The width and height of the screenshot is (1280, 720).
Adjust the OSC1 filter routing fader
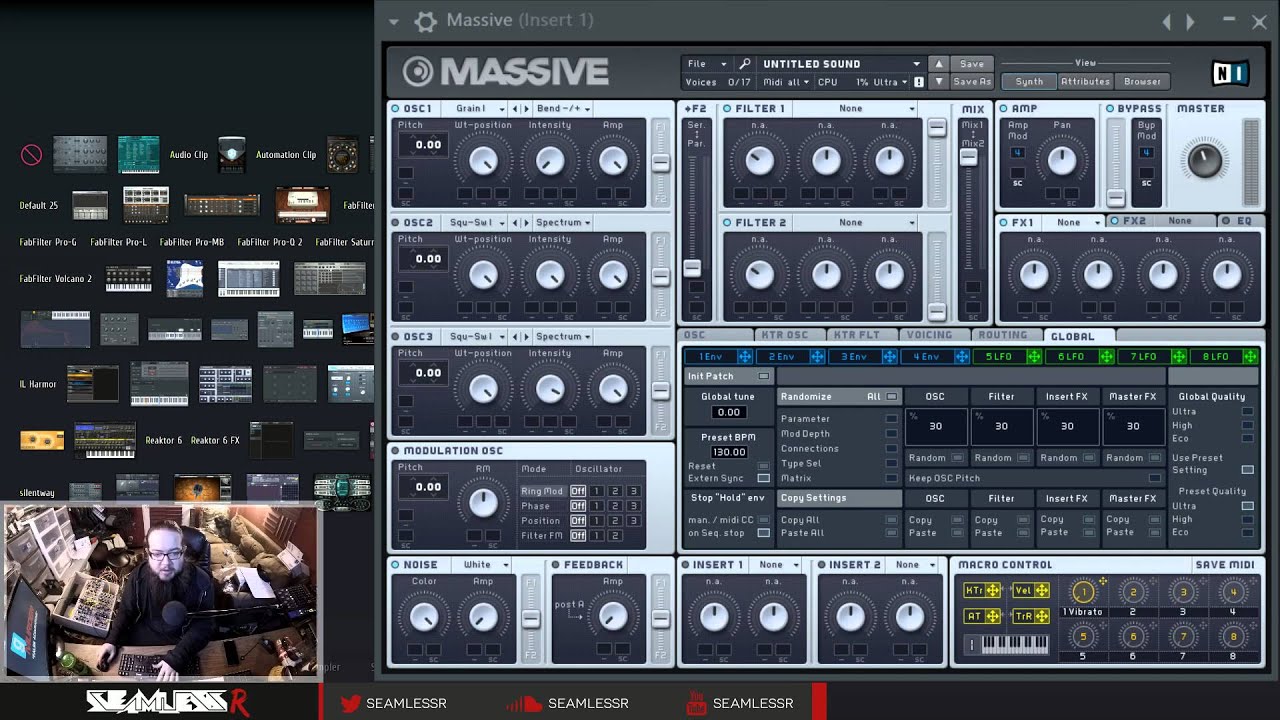[660, 163]
